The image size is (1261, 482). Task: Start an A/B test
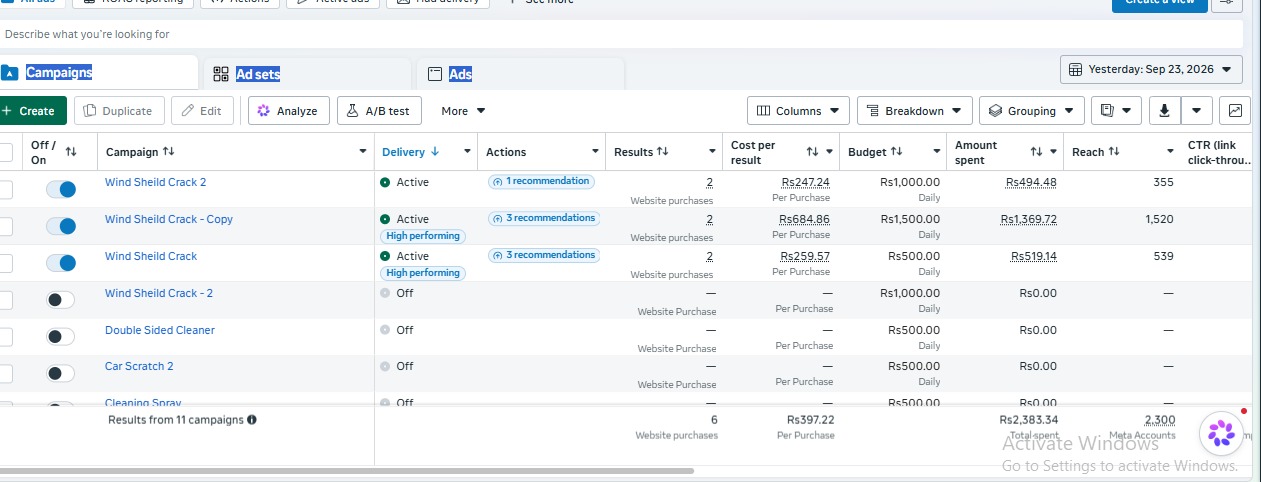pos(379,111)
